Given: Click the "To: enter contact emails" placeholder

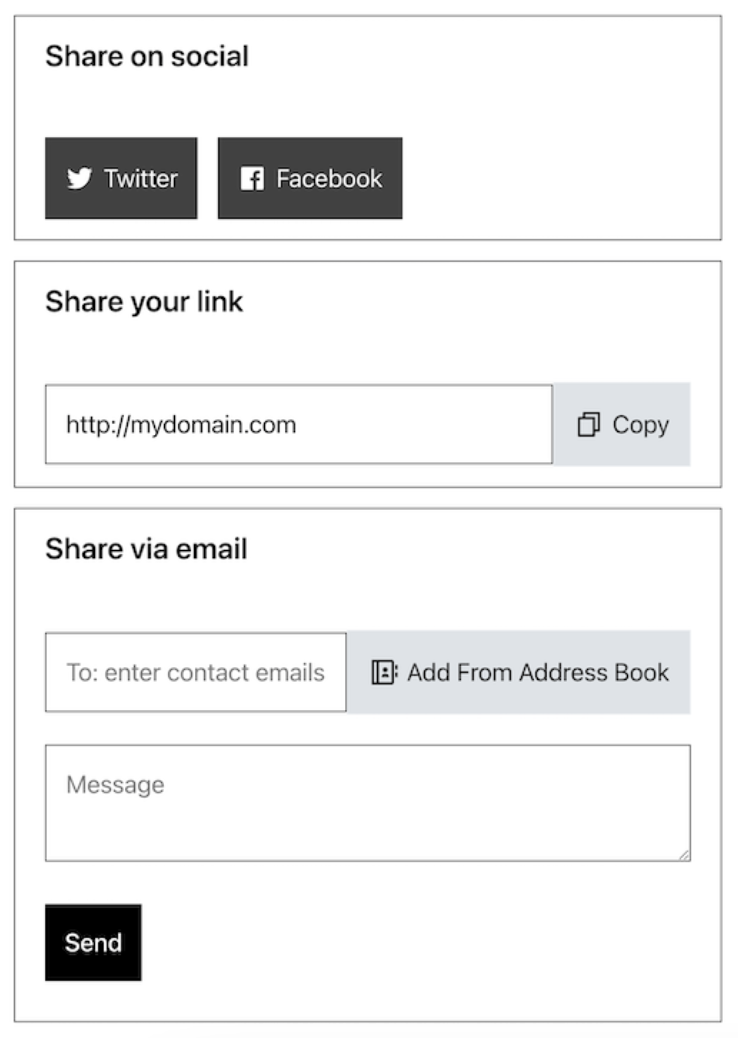Looking at the screenshot, I should (x=196, y=672).
